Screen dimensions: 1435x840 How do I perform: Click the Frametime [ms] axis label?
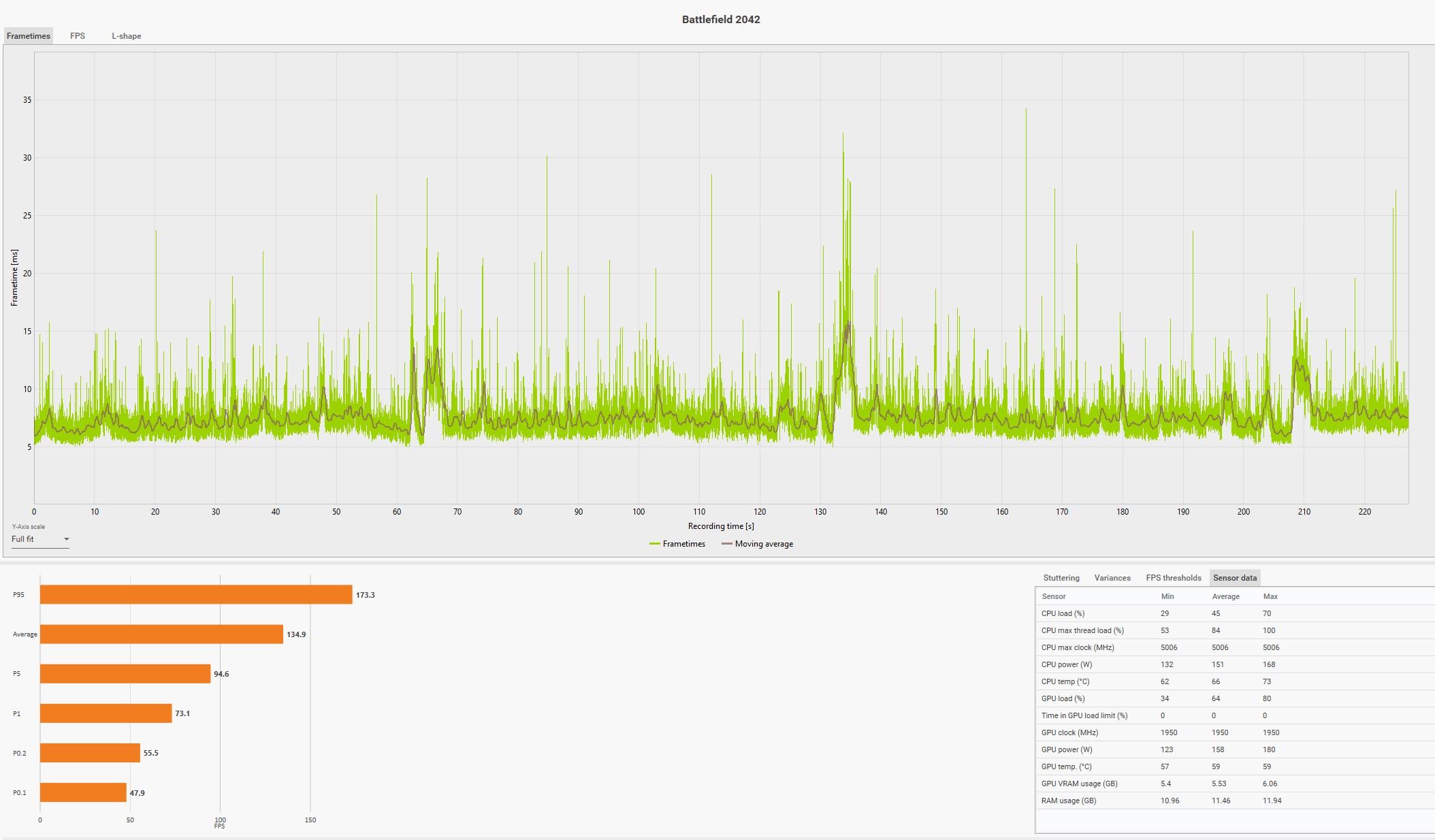tap(14, 278)
